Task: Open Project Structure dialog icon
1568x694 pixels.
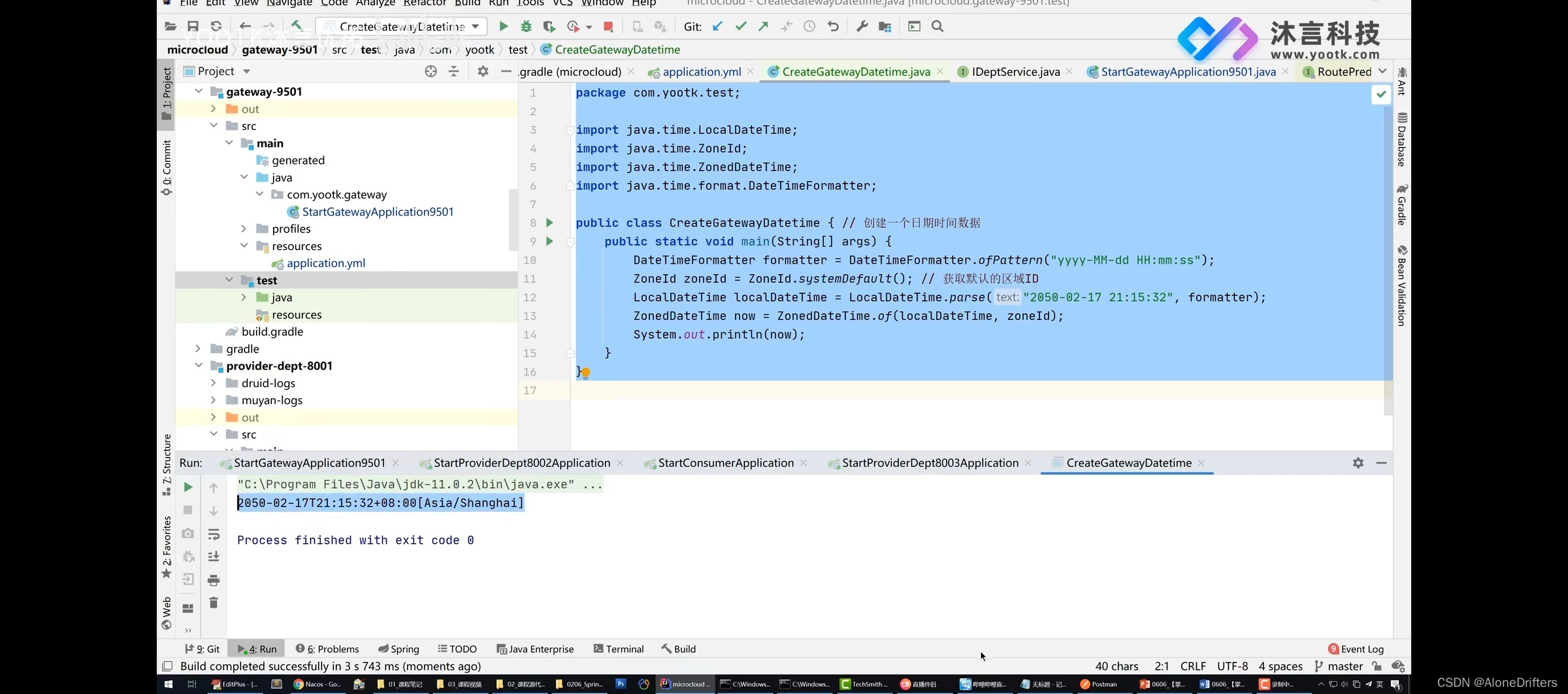Action: pyautogui.click(x=885, y=27)
